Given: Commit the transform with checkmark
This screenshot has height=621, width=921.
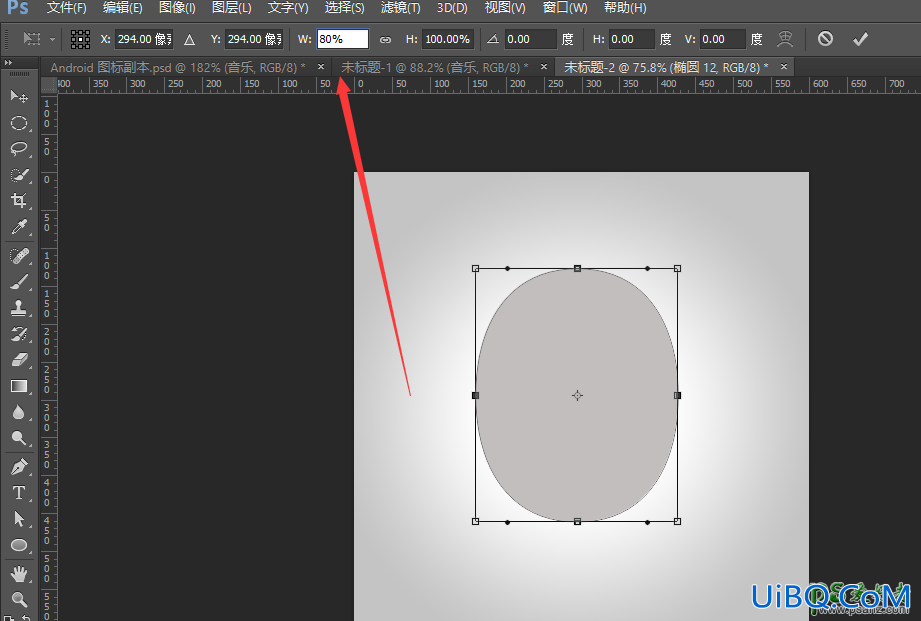Looking at the screenshot, I should click(860, 39).
